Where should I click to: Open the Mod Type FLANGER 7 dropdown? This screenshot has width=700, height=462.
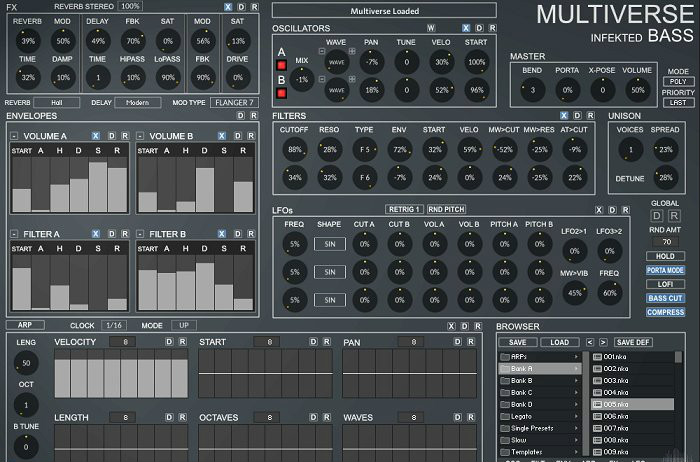tap(234, 103)
